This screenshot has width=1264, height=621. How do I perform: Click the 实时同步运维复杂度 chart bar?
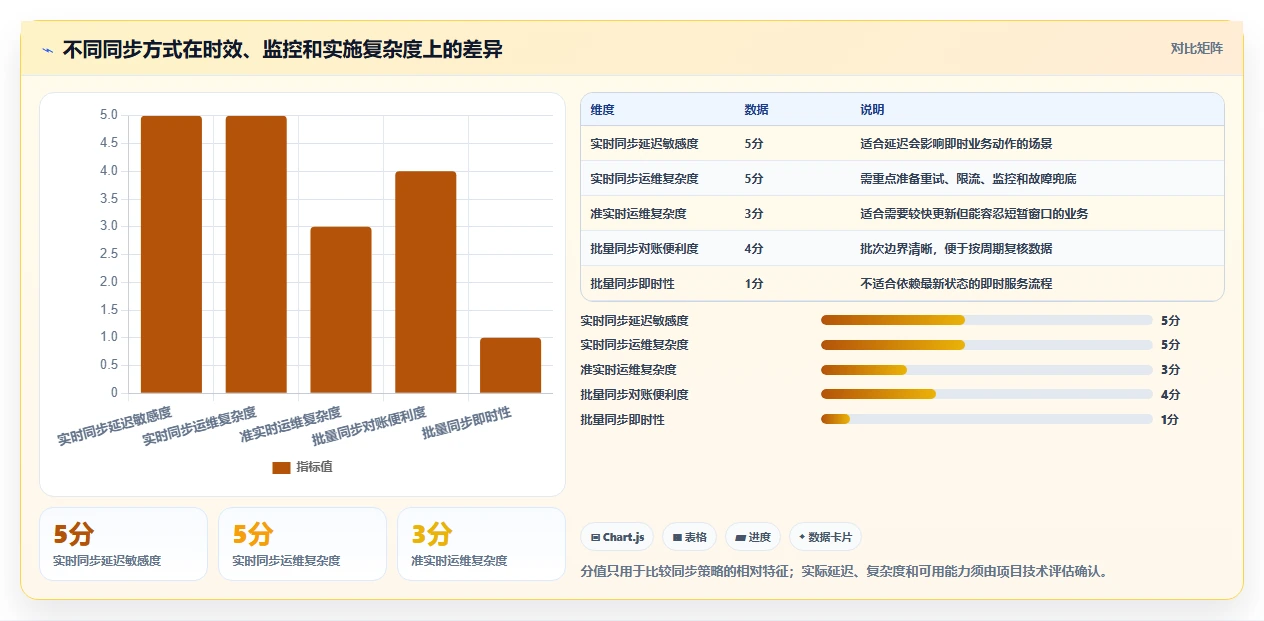pos(256,254)
